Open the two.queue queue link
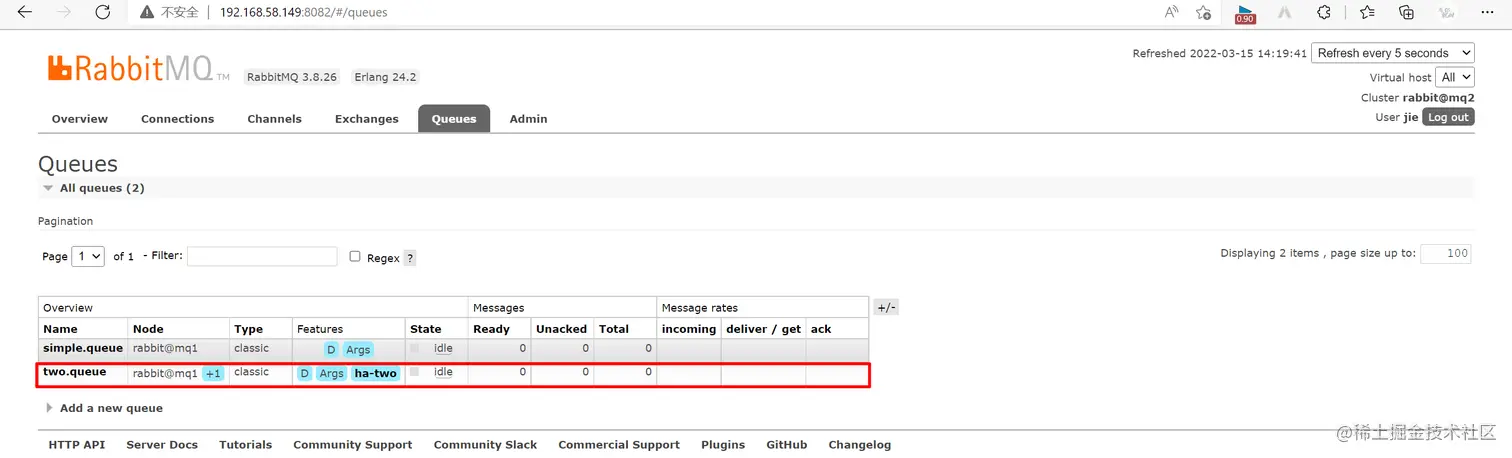1512x458 pixels. (x=74, y=372)
